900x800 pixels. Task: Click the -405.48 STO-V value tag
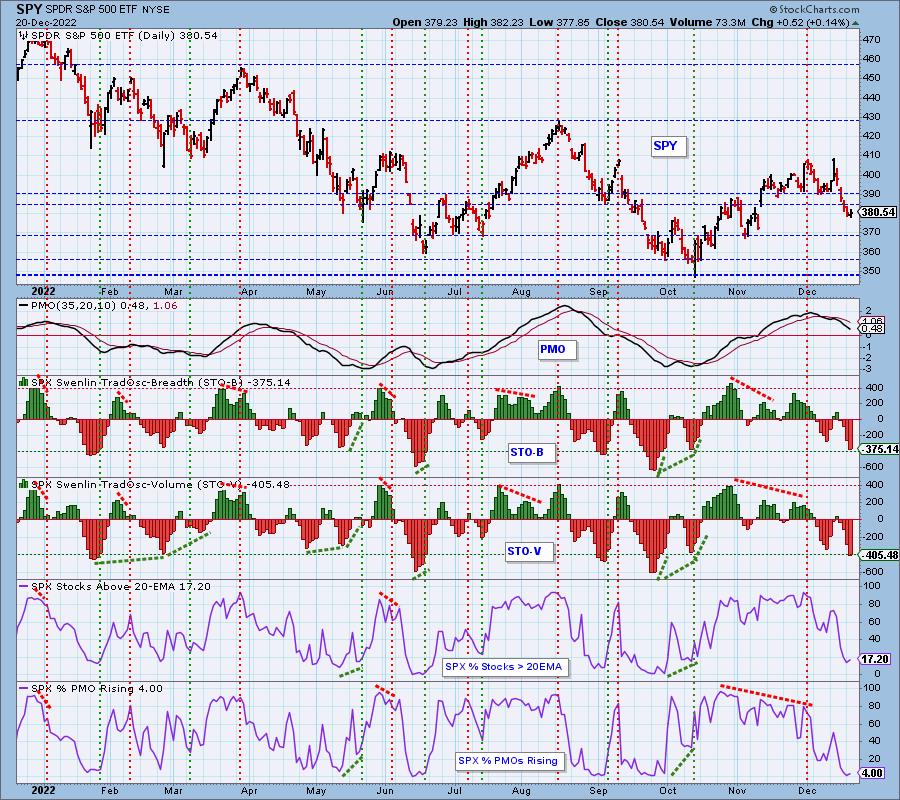tap(879, 555)
